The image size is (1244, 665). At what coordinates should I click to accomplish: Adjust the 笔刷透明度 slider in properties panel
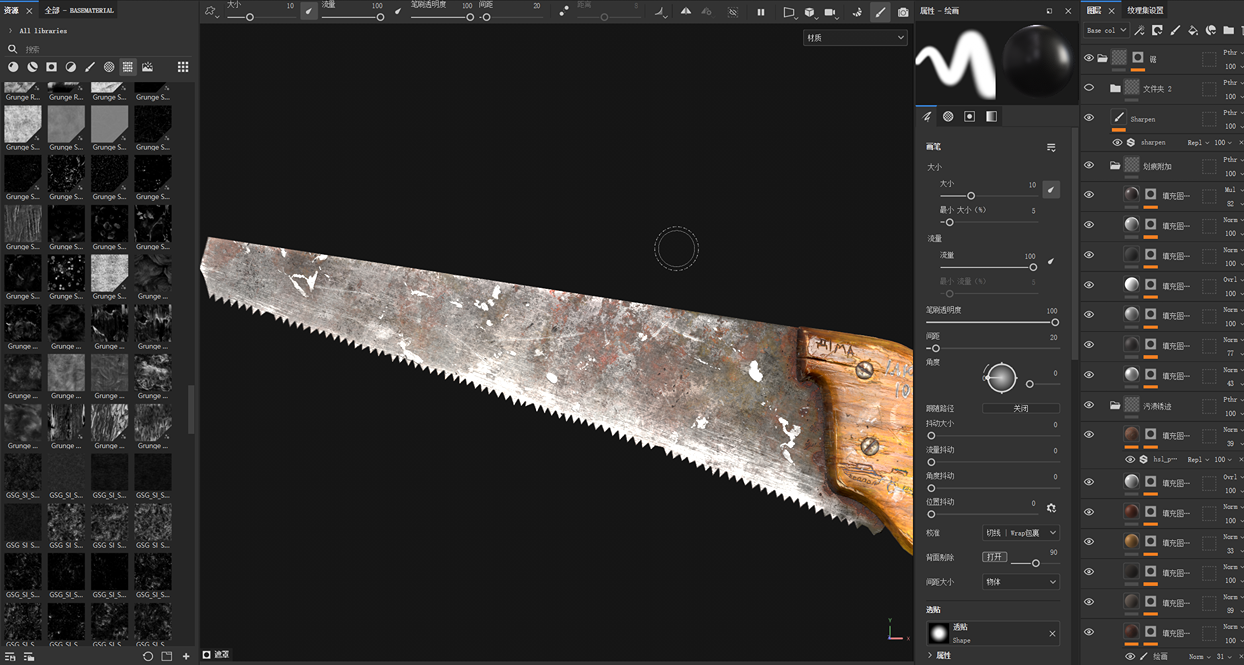(991, 322)
